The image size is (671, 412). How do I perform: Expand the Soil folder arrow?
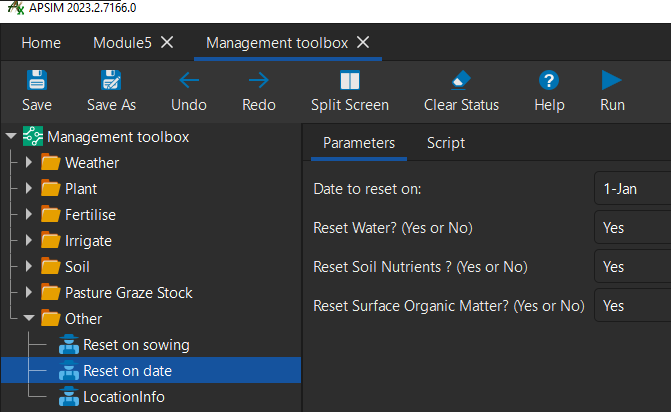[29, 267]
